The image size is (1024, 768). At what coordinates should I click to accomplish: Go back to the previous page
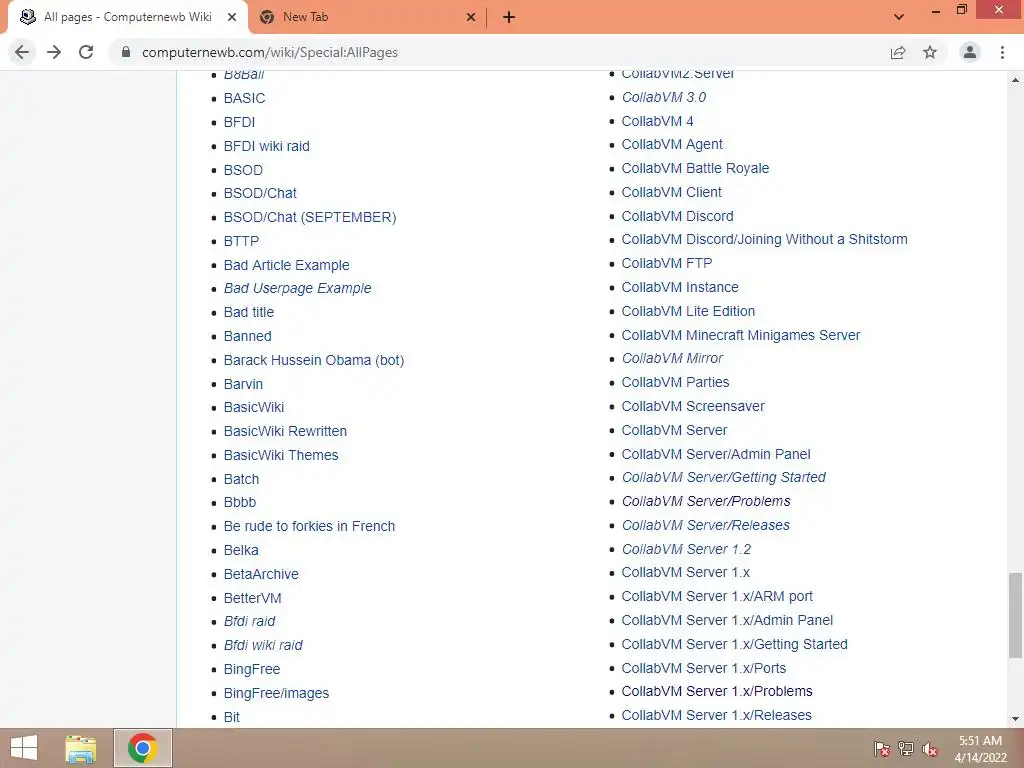(x=22, y=52)
